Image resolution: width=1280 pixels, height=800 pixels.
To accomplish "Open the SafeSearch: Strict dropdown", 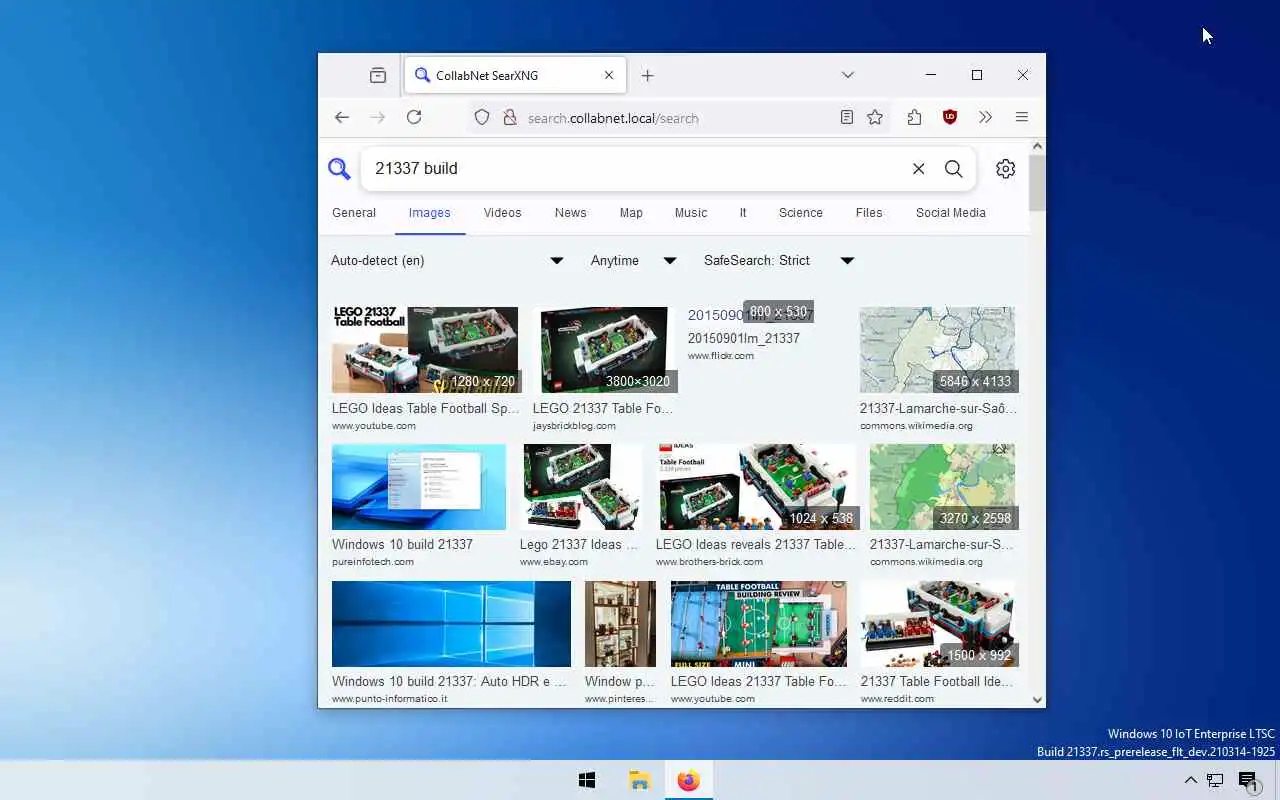I will tap(780, 260).
